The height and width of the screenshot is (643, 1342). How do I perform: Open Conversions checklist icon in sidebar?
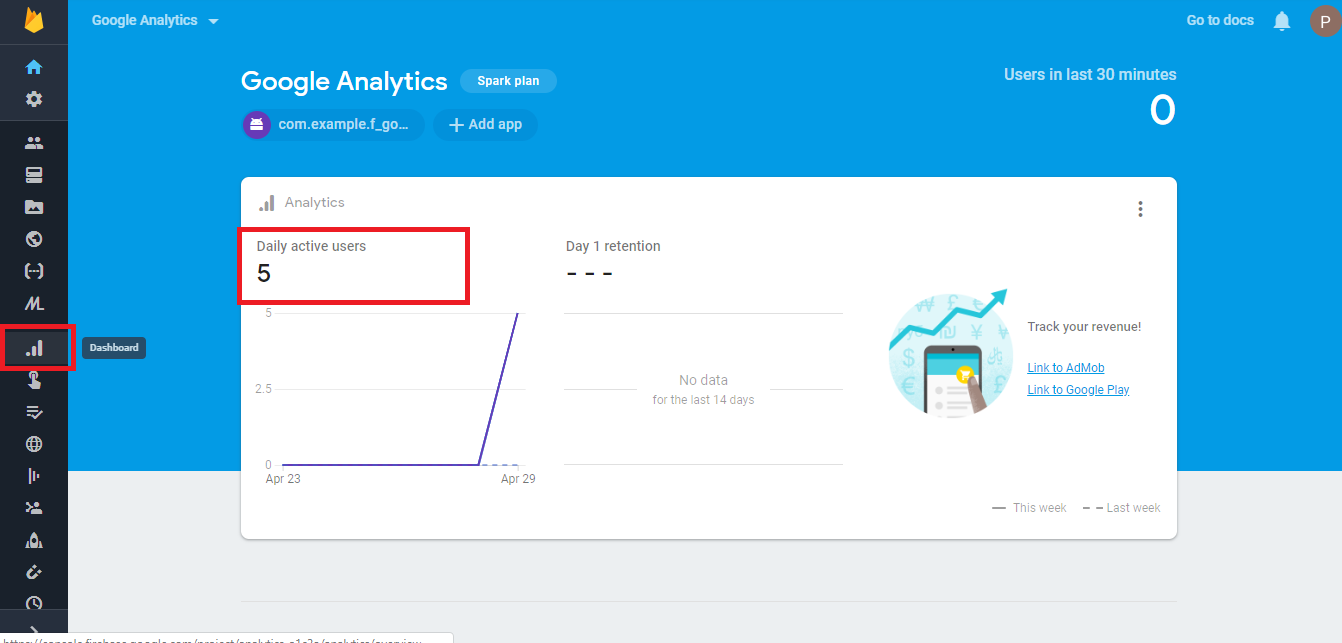[x=34, y=411]
